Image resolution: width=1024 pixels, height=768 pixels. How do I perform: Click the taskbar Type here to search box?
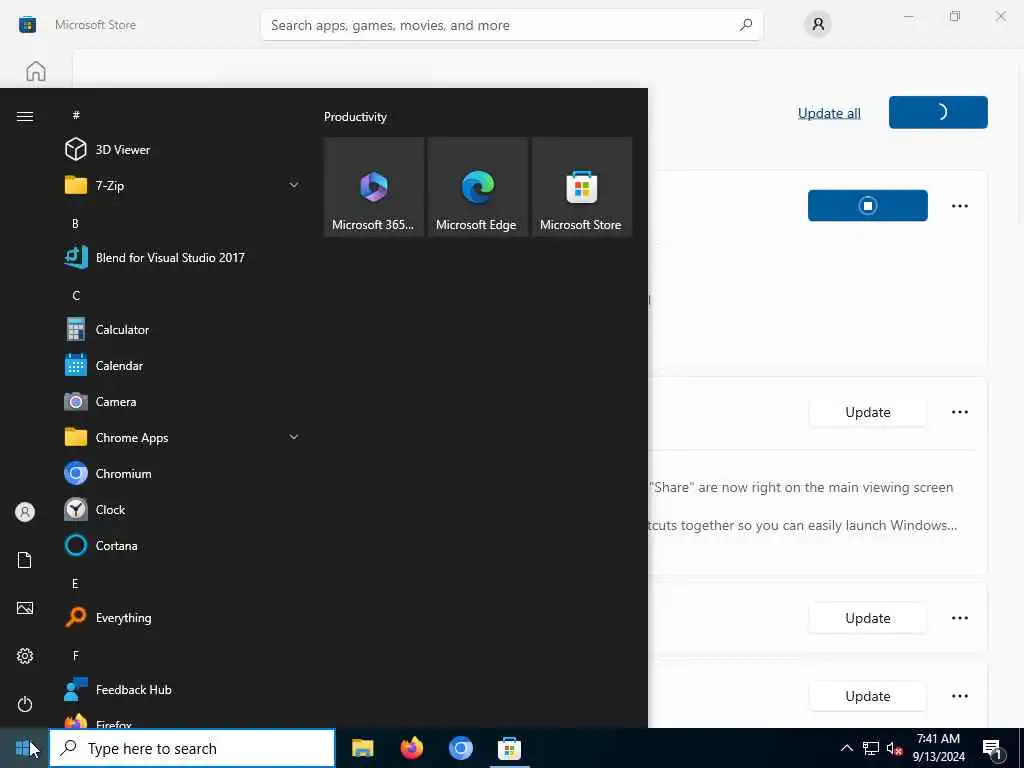[x=193, y=748]
